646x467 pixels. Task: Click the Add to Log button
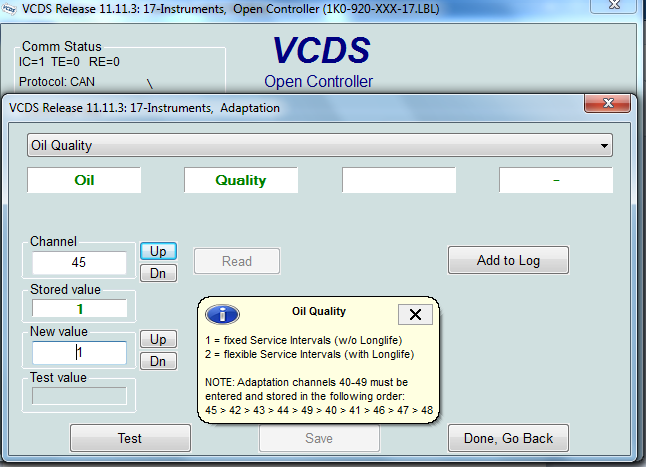click(x=508, y=260)
